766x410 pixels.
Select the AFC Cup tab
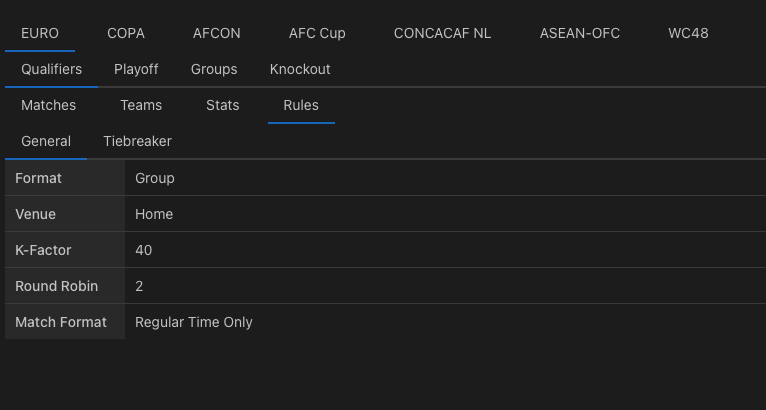pos(317,33)
